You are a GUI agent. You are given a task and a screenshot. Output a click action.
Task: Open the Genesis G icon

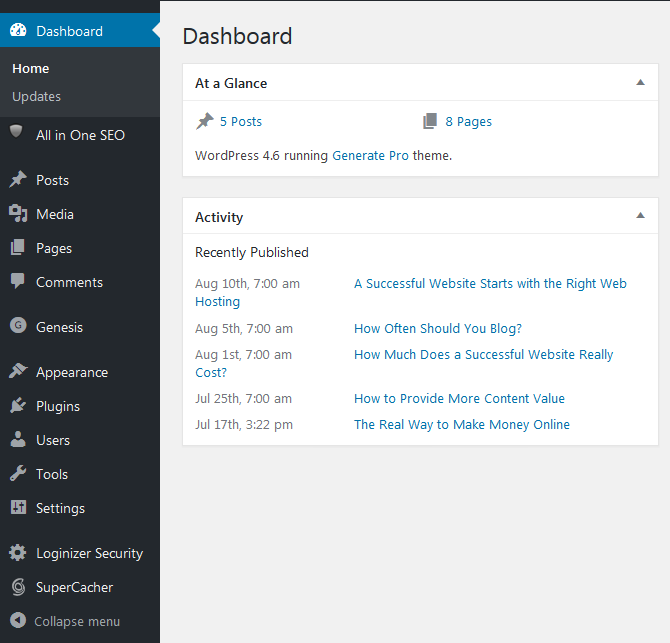point(18,326)
